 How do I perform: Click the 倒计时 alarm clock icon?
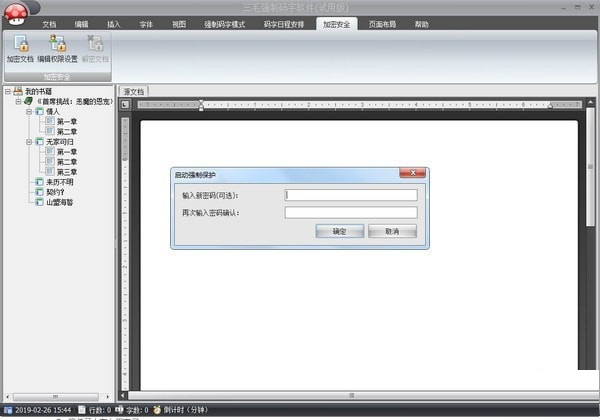click(157, 410)
